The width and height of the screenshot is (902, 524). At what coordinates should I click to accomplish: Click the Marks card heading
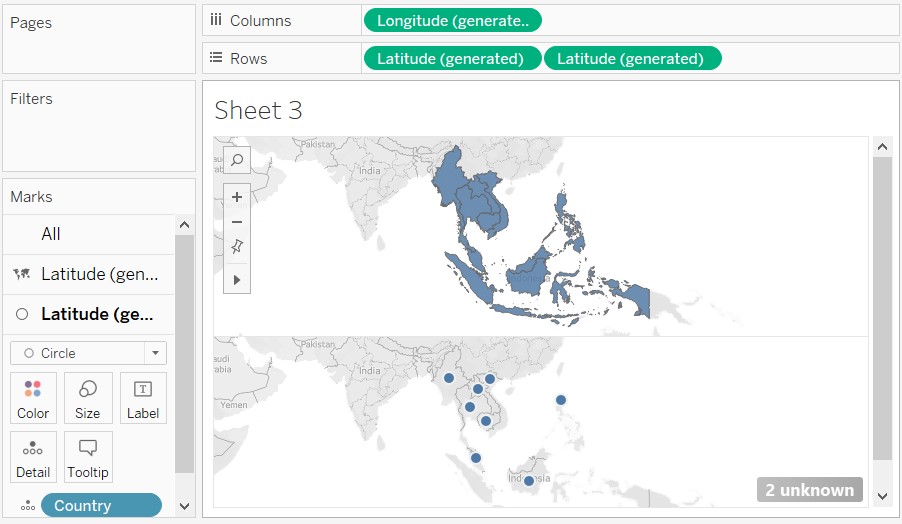pos(31,197)
